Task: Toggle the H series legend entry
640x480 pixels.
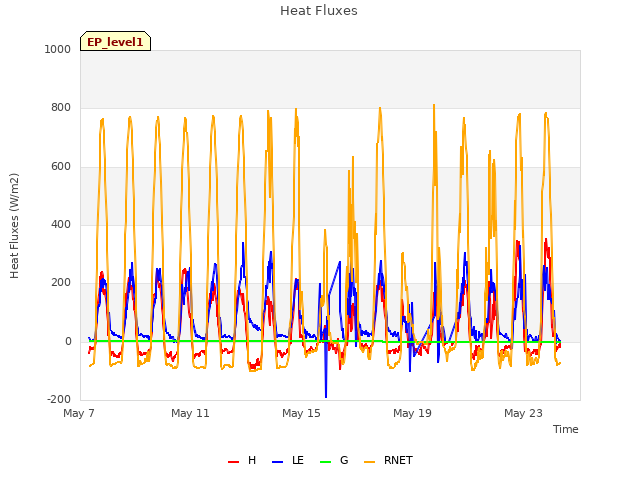Action: (x=242, y=460)
